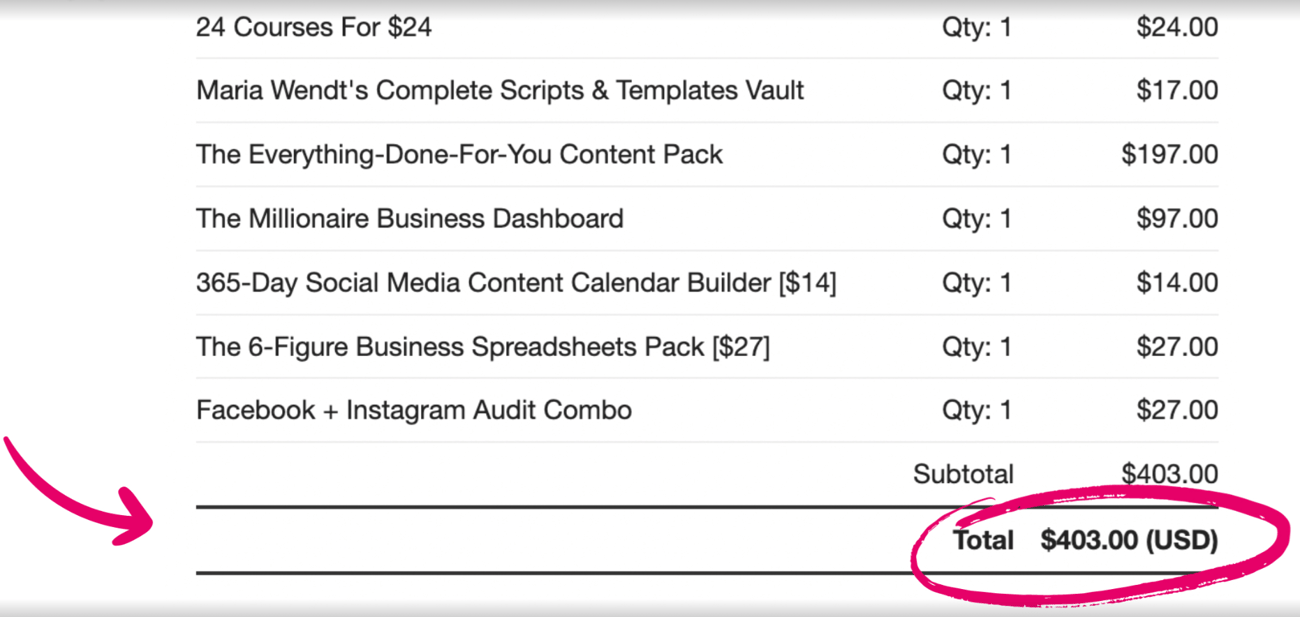This screenshot has width=1300, height=617.
Task: Click the Subtotal label
Action: pyautogui.click(x=963, y=474)
